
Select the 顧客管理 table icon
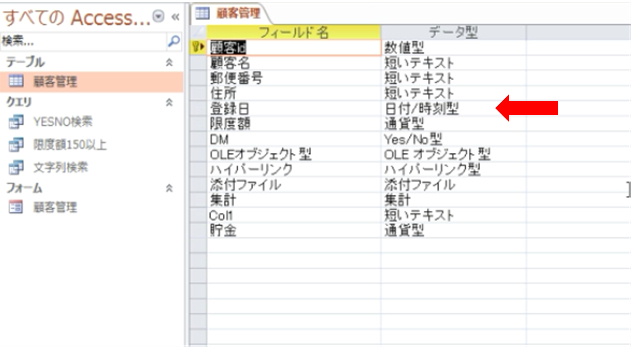click(x=16, y=81)
